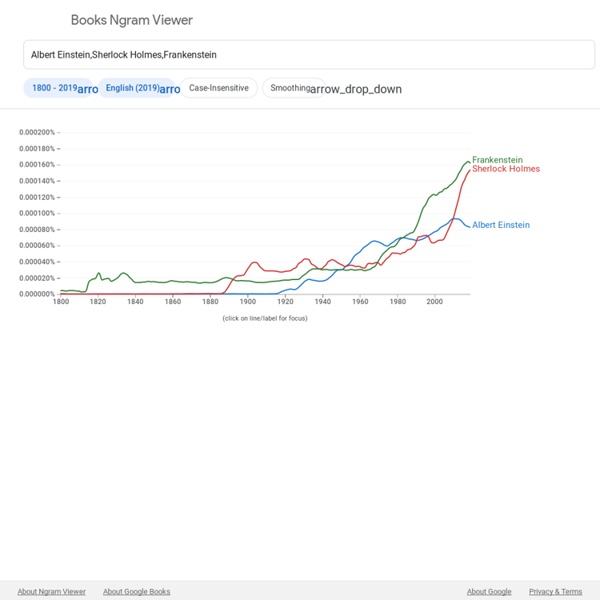Click the 0.000100% y-axis label

37,213
